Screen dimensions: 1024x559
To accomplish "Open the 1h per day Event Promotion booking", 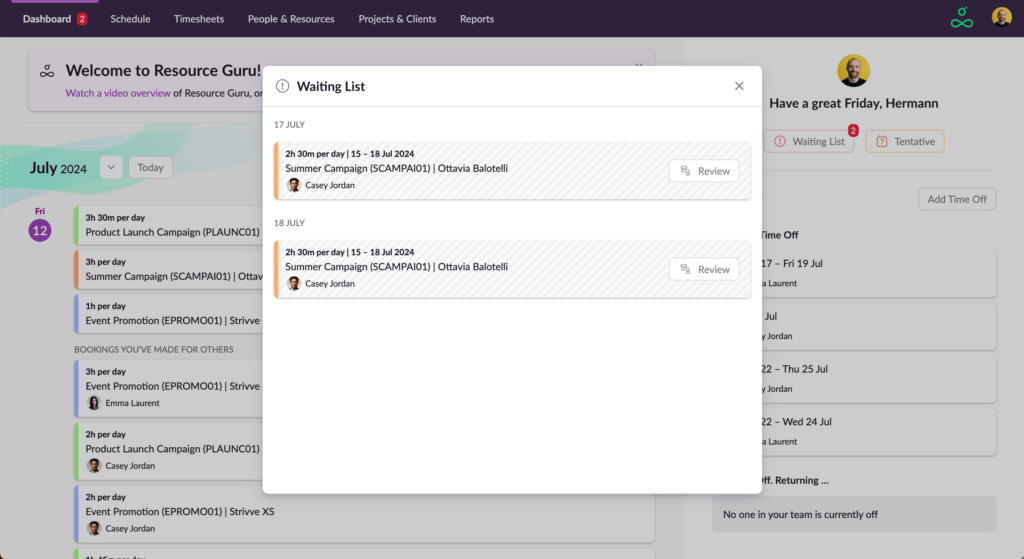I will click(x=169, y=313).
